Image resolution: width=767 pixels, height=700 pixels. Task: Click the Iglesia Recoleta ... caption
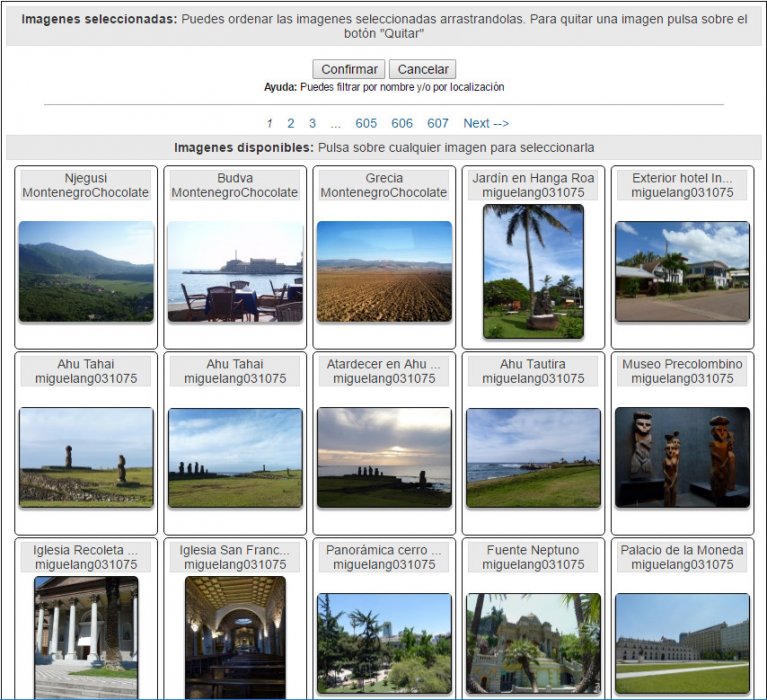pos(86,557)
